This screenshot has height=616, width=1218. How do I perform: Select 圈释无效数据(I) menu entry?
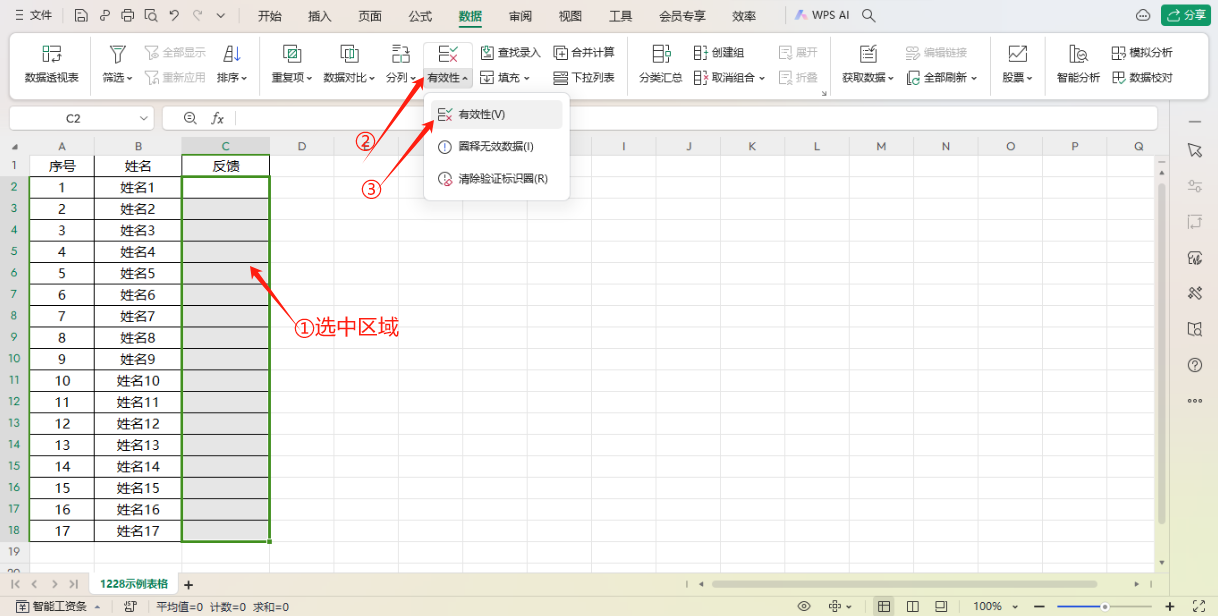pyautogui.click(x=496, y=147)
